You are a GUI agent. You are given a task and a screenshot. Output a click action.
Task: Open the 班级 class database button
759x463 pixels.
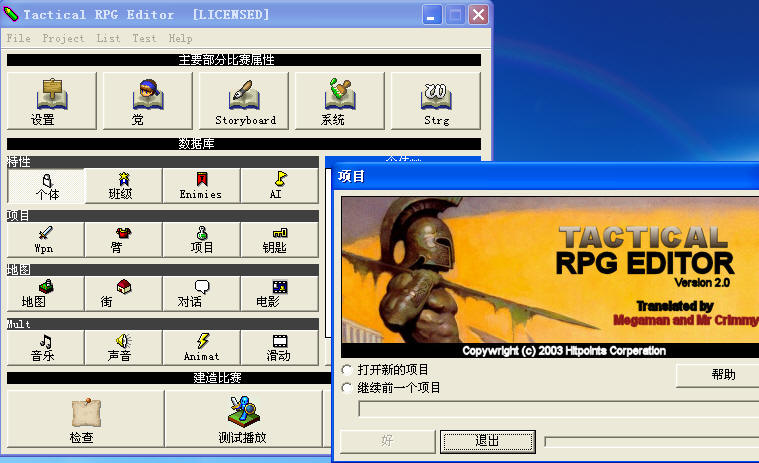coord(123,186)
